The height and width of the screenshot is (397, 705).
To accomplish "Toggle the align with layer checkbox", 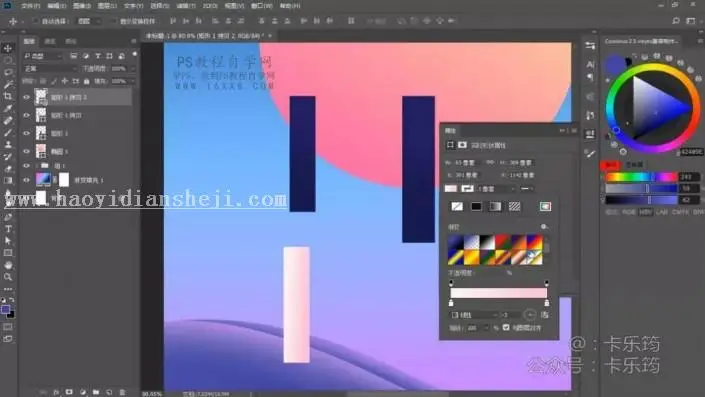I will (506, 327).
